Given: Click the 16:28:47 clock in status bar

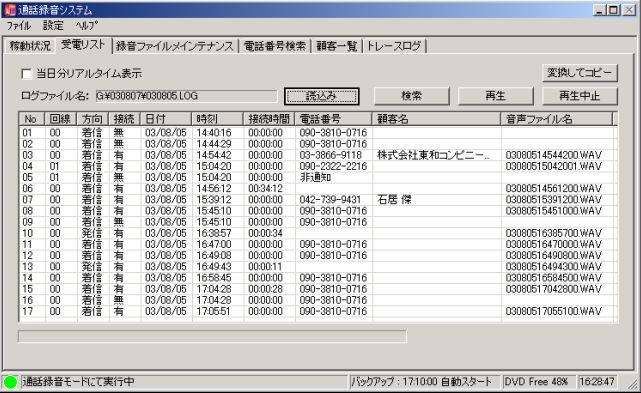Looking at the screenshot, I should pos(597,382).
